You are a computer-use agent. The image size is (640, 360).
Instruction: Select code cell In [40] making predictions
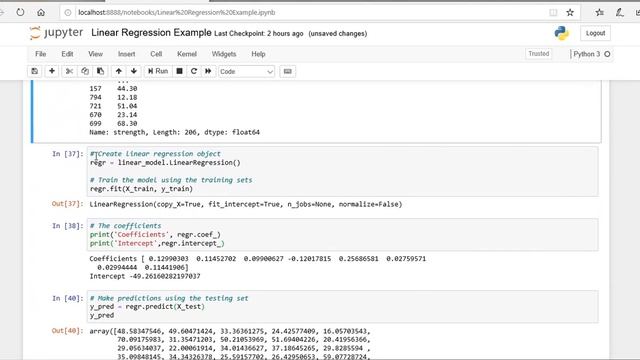pyautogui.click(x=342, y=307)
